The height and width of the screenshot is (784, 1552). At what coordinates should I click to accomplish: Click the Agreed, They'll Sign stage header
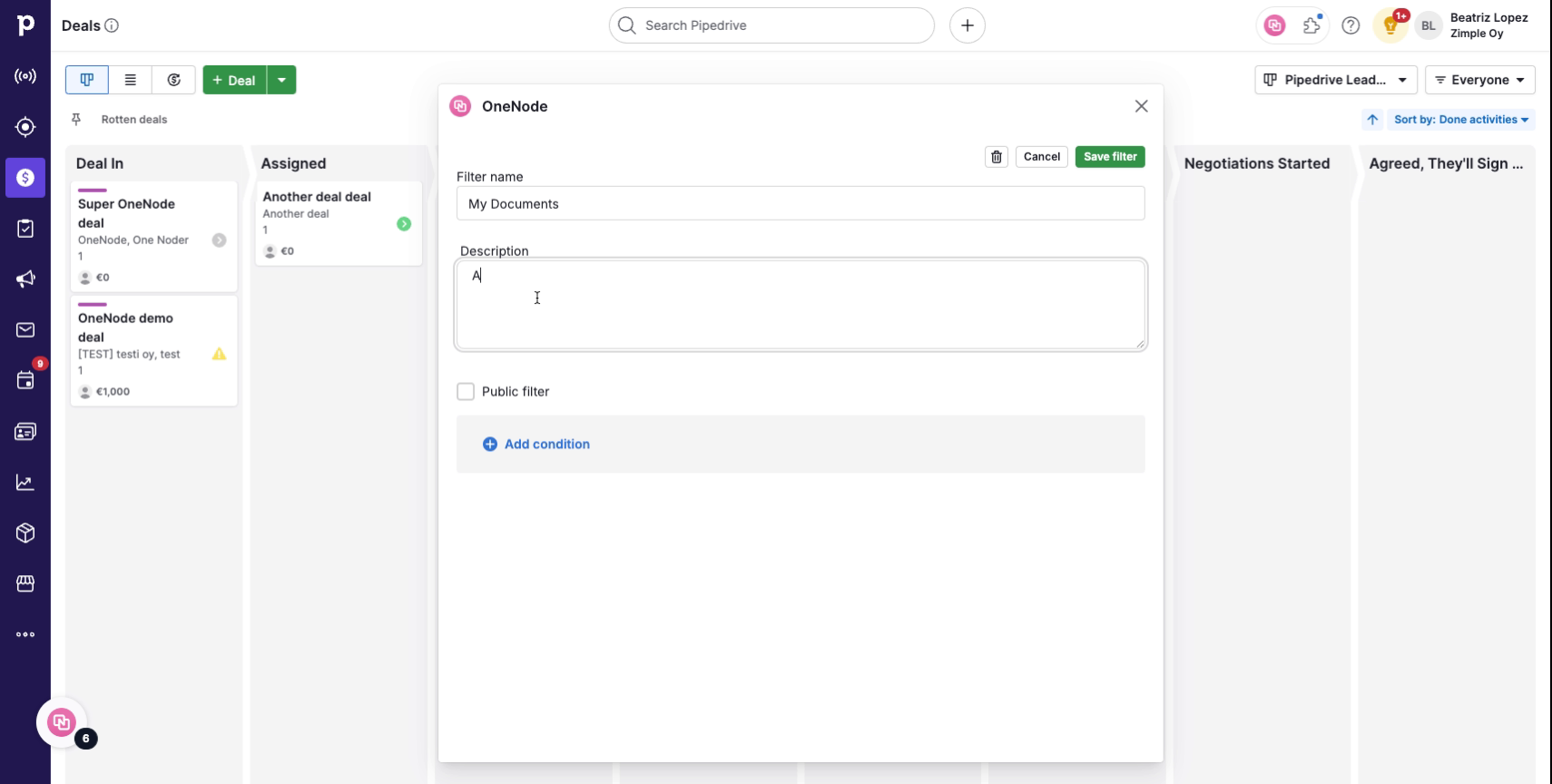1446,163
